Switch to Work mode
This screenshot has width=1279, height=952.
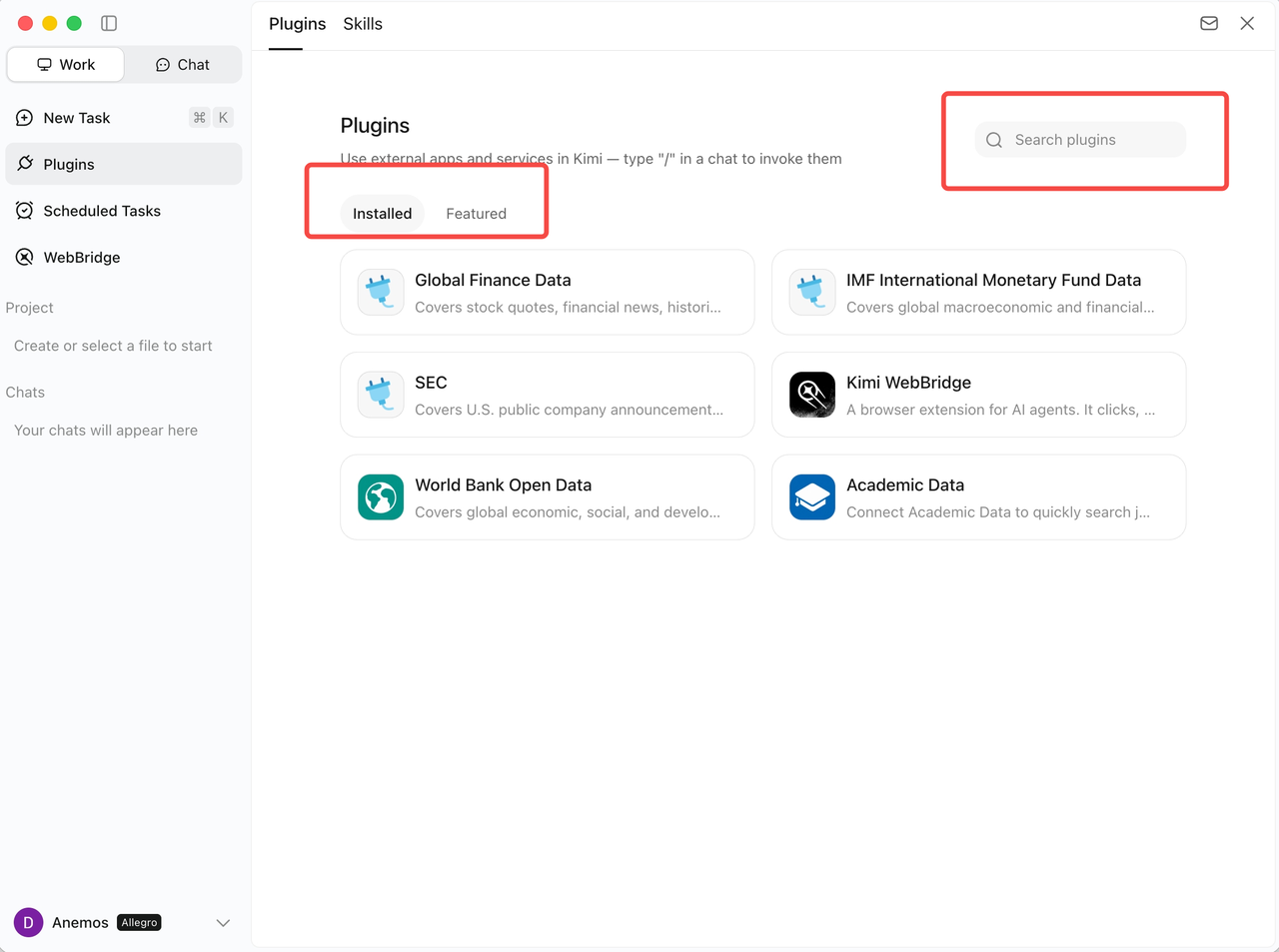(66, 65)
